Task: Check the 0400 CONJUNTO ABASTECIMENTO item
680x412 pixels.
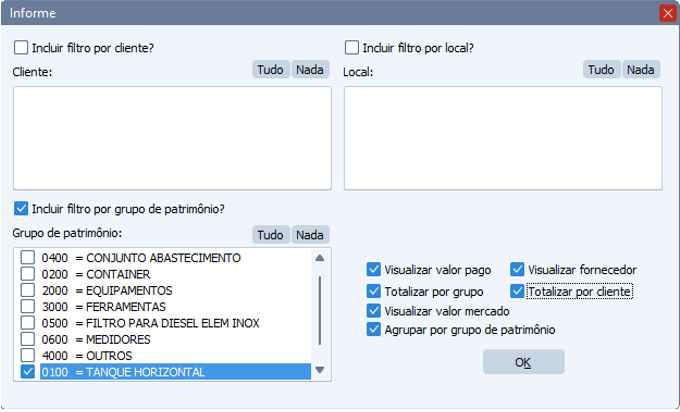Action: tap(28, 258)
